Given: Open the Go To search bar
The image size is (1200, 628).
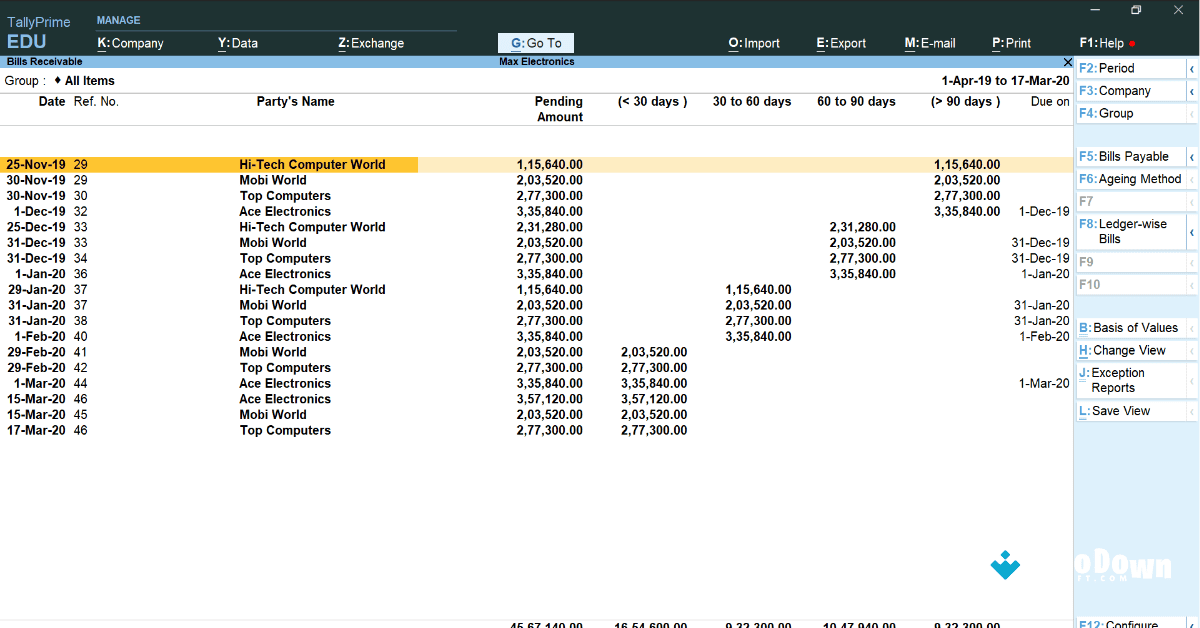Looking at the screenshot, I should 535,43.
